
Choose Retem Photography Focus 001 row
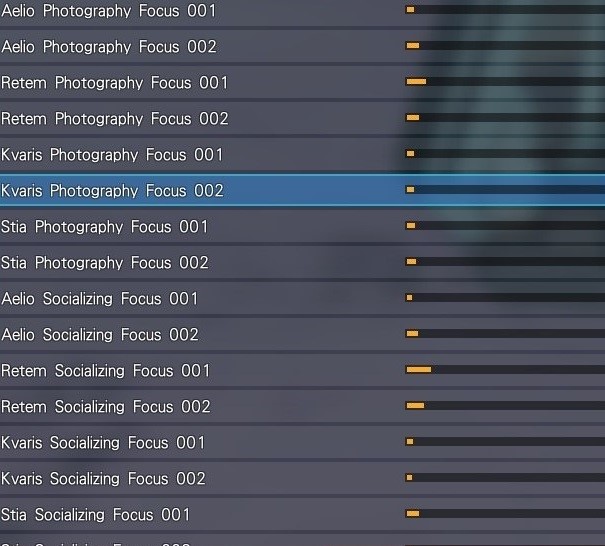[x=302, y=82]
